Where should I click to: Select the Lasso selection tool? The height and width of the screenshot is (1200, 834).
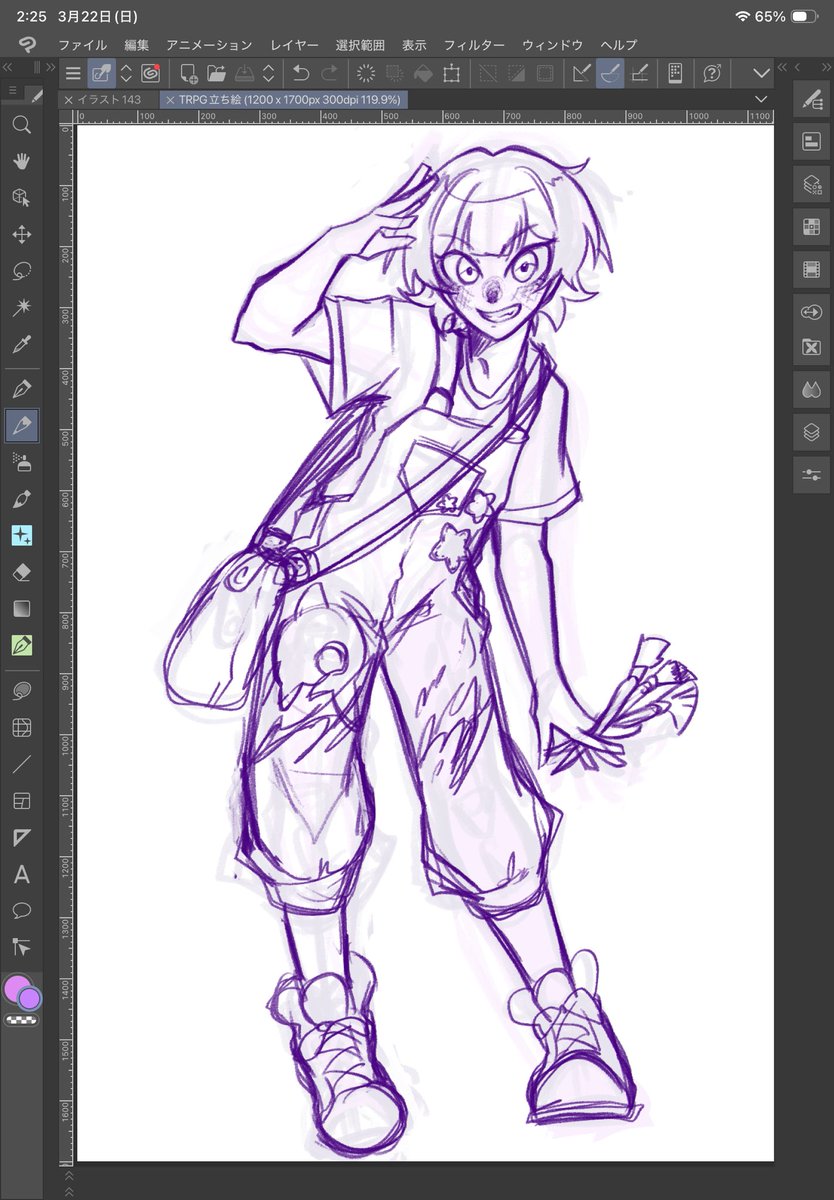[21, 271]
